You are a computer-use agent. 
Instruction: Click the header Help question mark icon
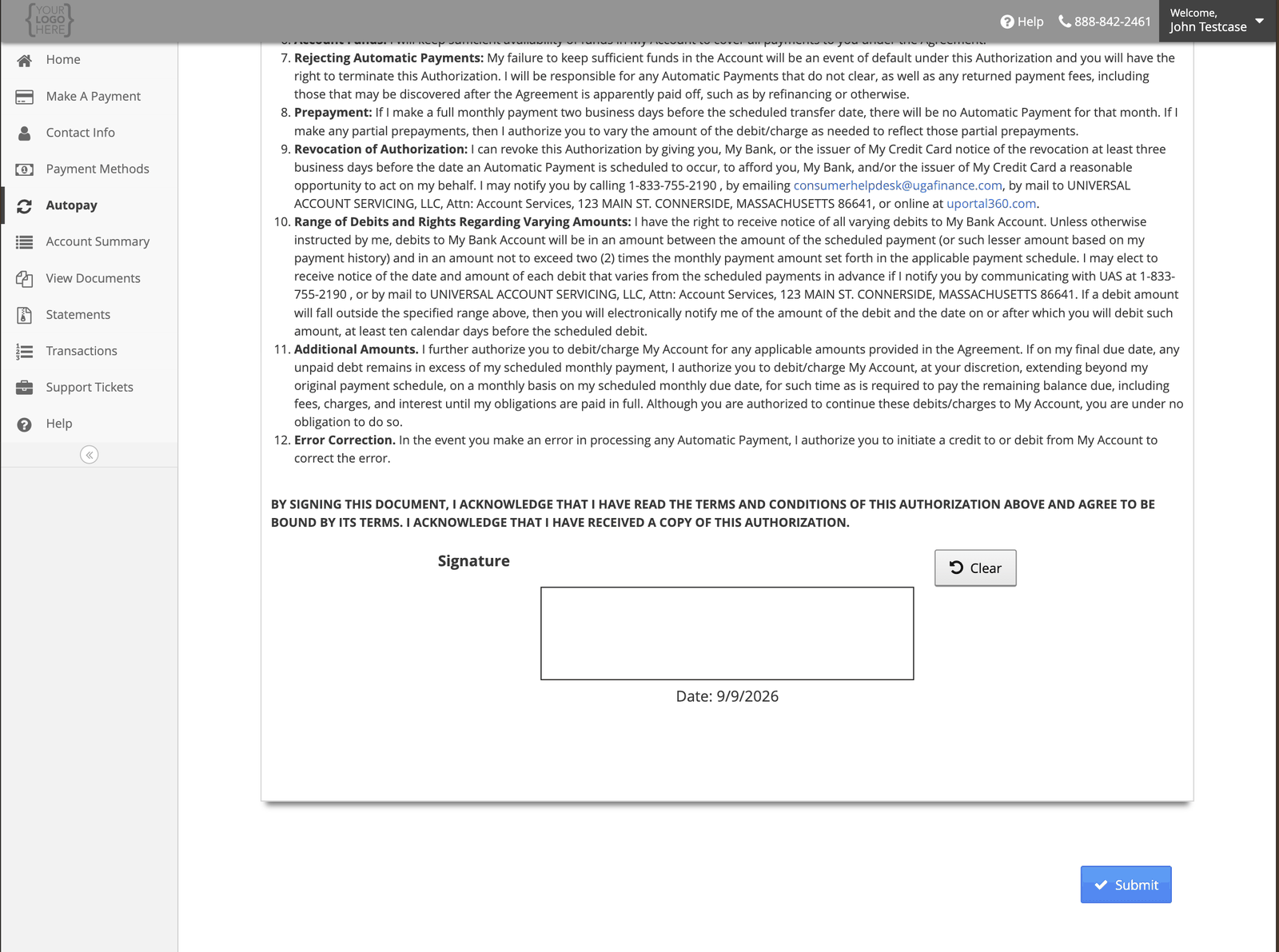pos(1007,22)
